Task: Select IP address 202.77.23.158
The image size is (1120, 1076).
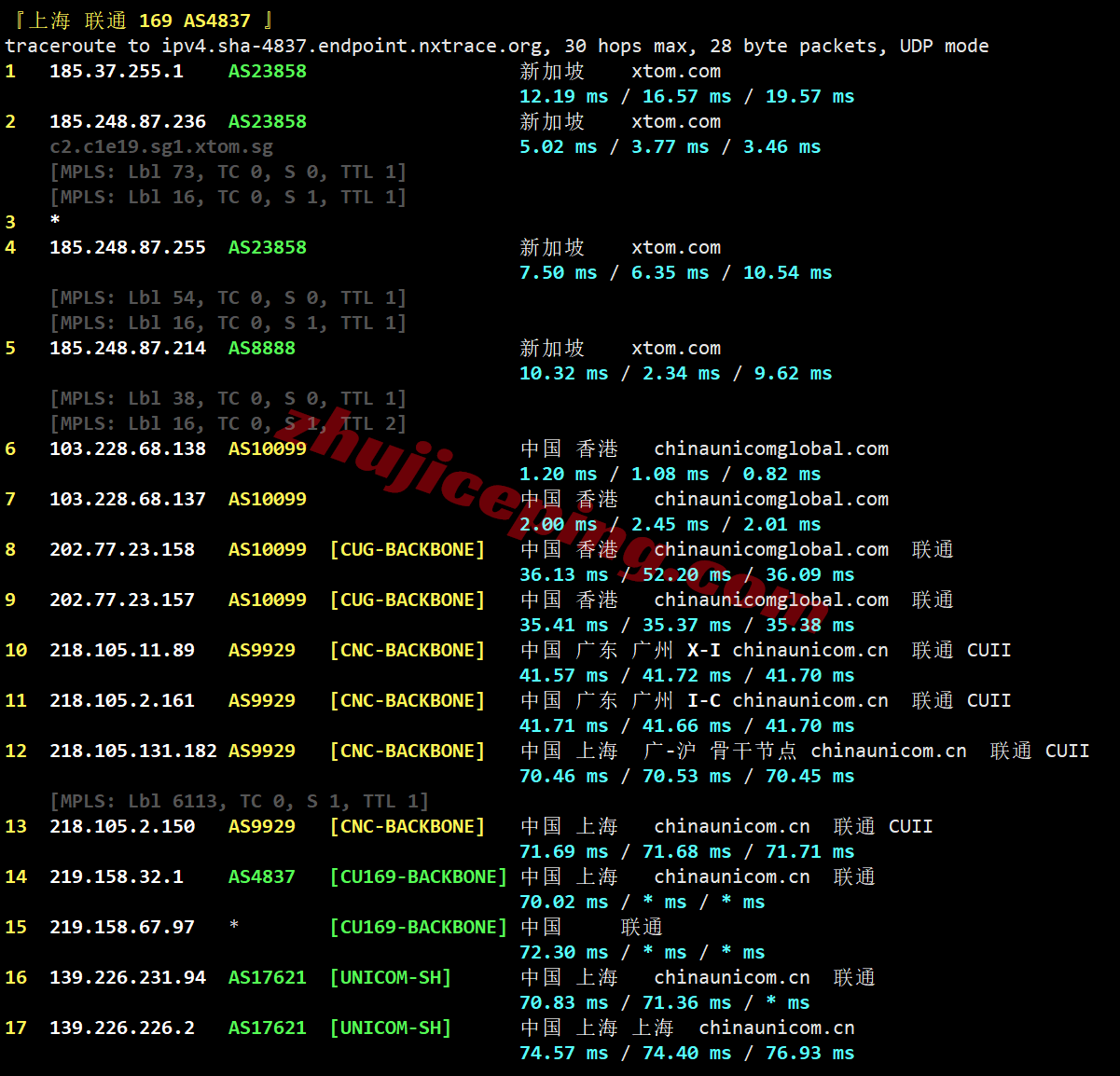Action: click(122, 549)
